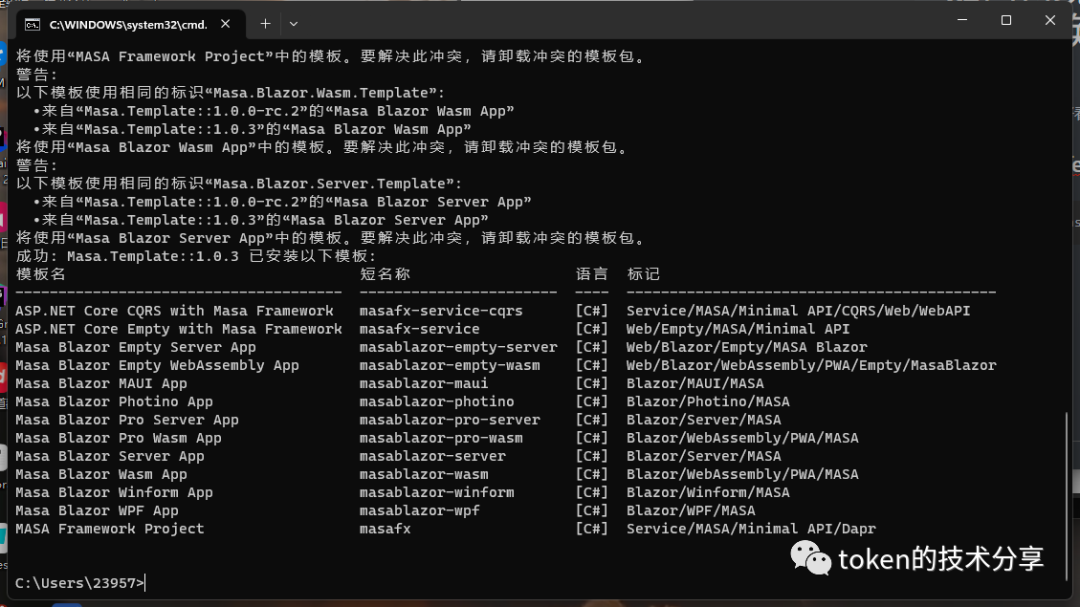1080x607 pixels.
Task: Click tags Service/MASA/Minimal API/Dapr
Action: [x=751, y=528]
